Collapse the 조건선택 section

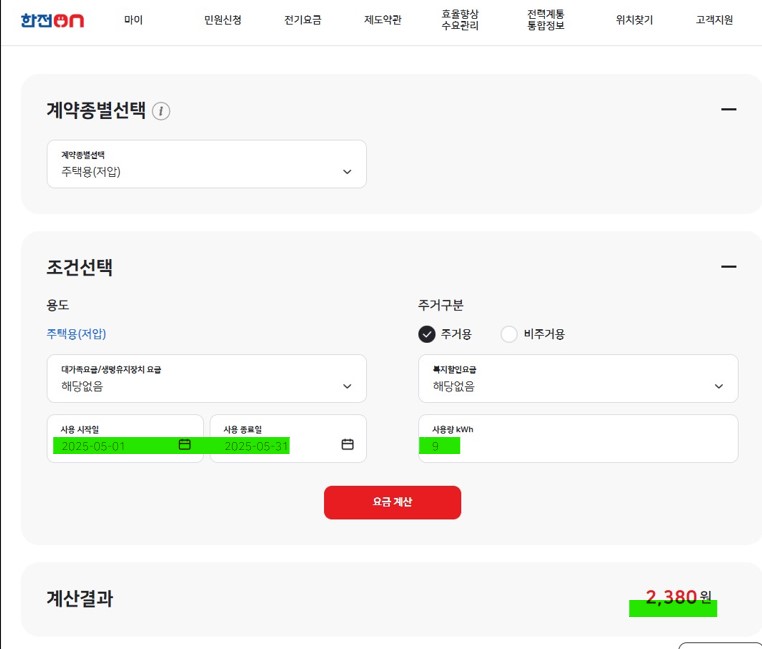click(728, 267)
